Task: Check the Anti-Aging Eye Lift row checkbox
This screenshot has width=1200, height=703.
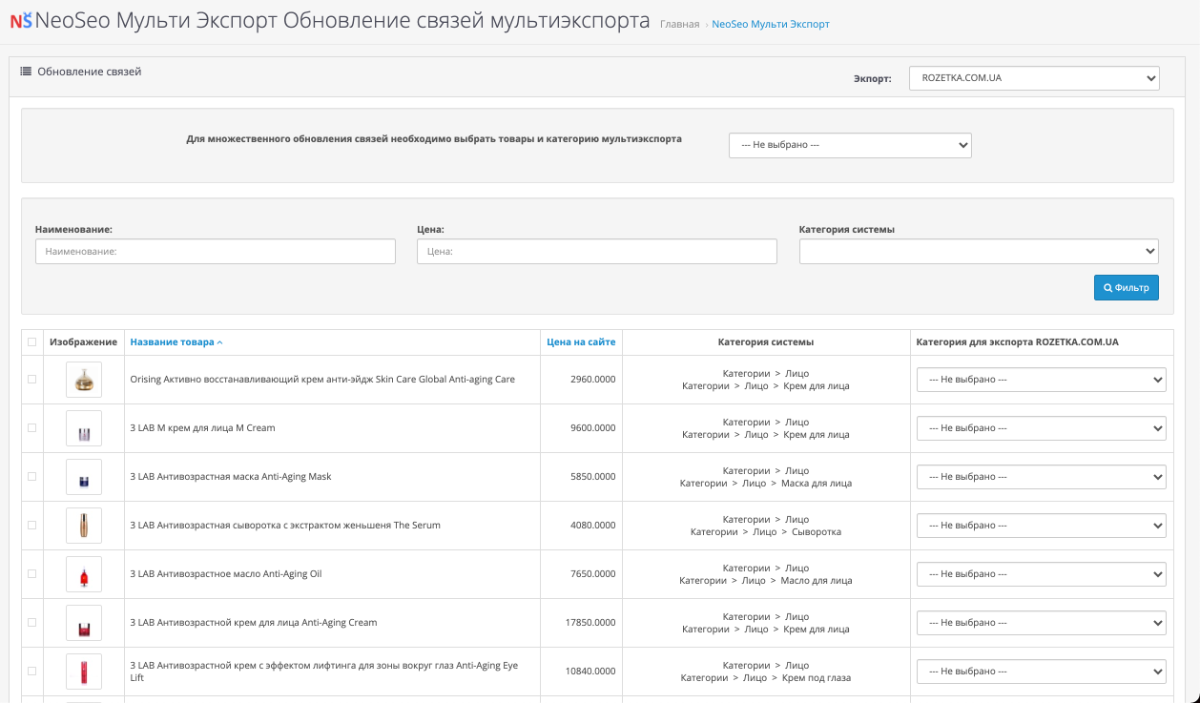Action: (x=32, y=671)
